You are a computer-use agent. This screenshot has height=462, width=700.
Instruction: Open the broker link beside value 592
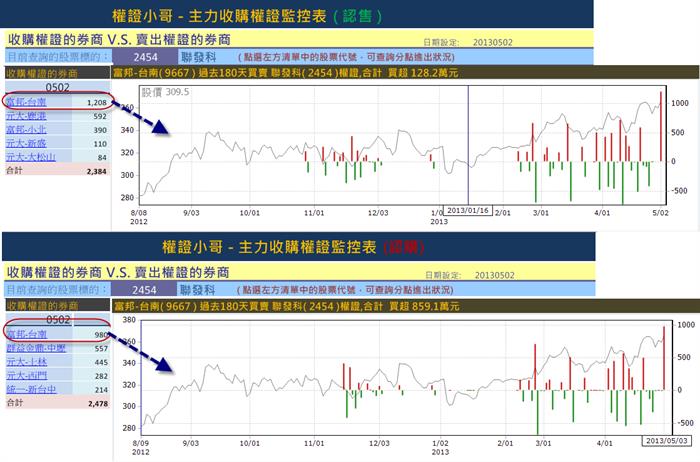(26, 116)
